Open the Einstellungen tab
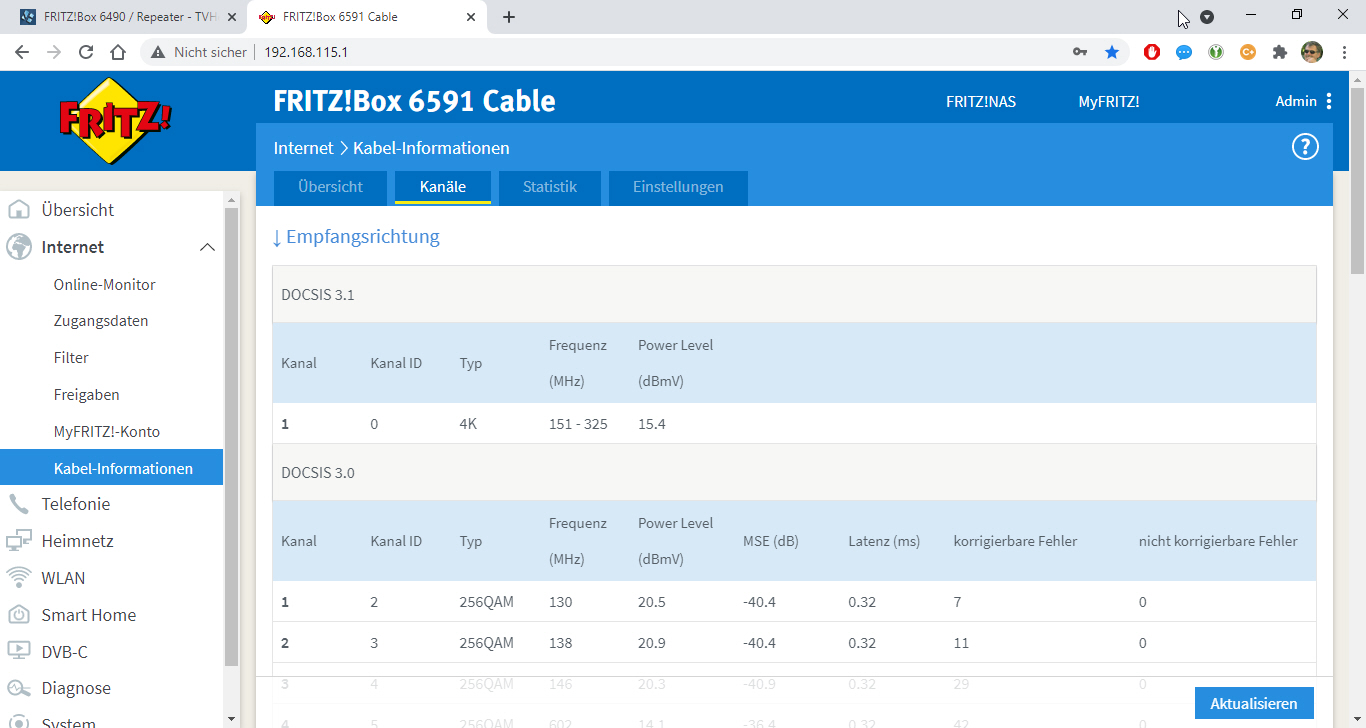Image resolution: width=1366 pixels, height=728 pixels. (x=678, y=187)
